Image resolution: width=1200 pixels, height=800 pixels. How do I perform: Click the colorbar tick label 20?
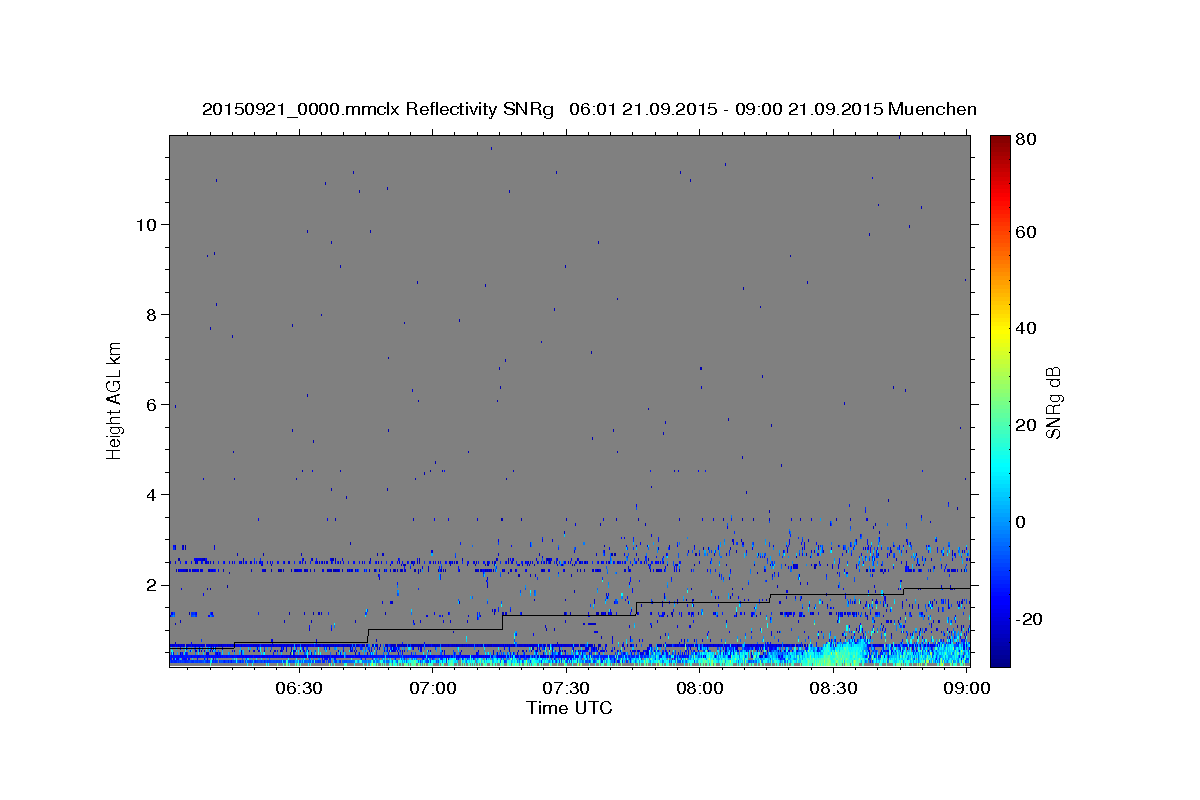pos(1026,425)
